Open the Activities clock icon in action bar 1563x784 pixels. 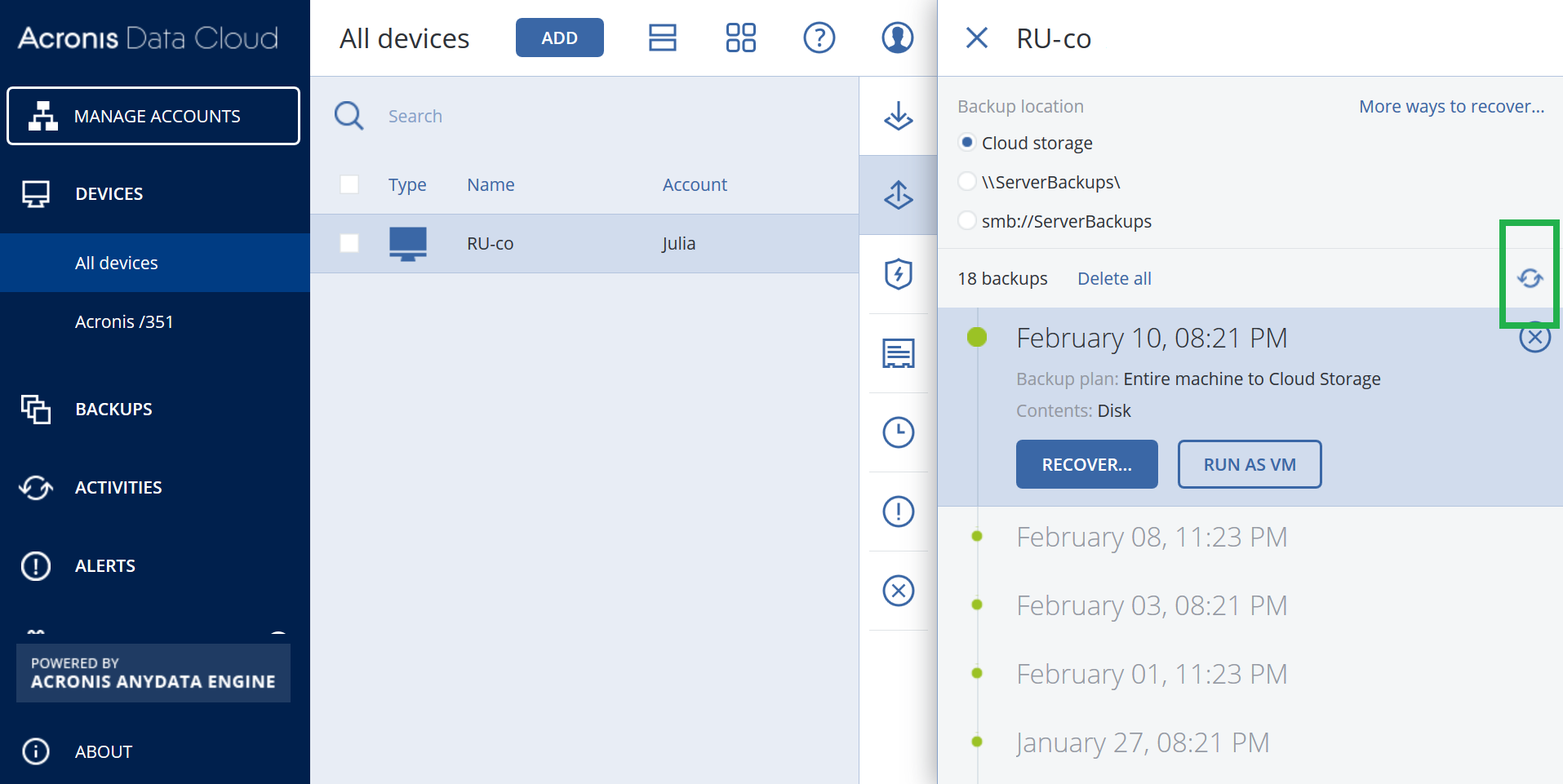[898, 432]
